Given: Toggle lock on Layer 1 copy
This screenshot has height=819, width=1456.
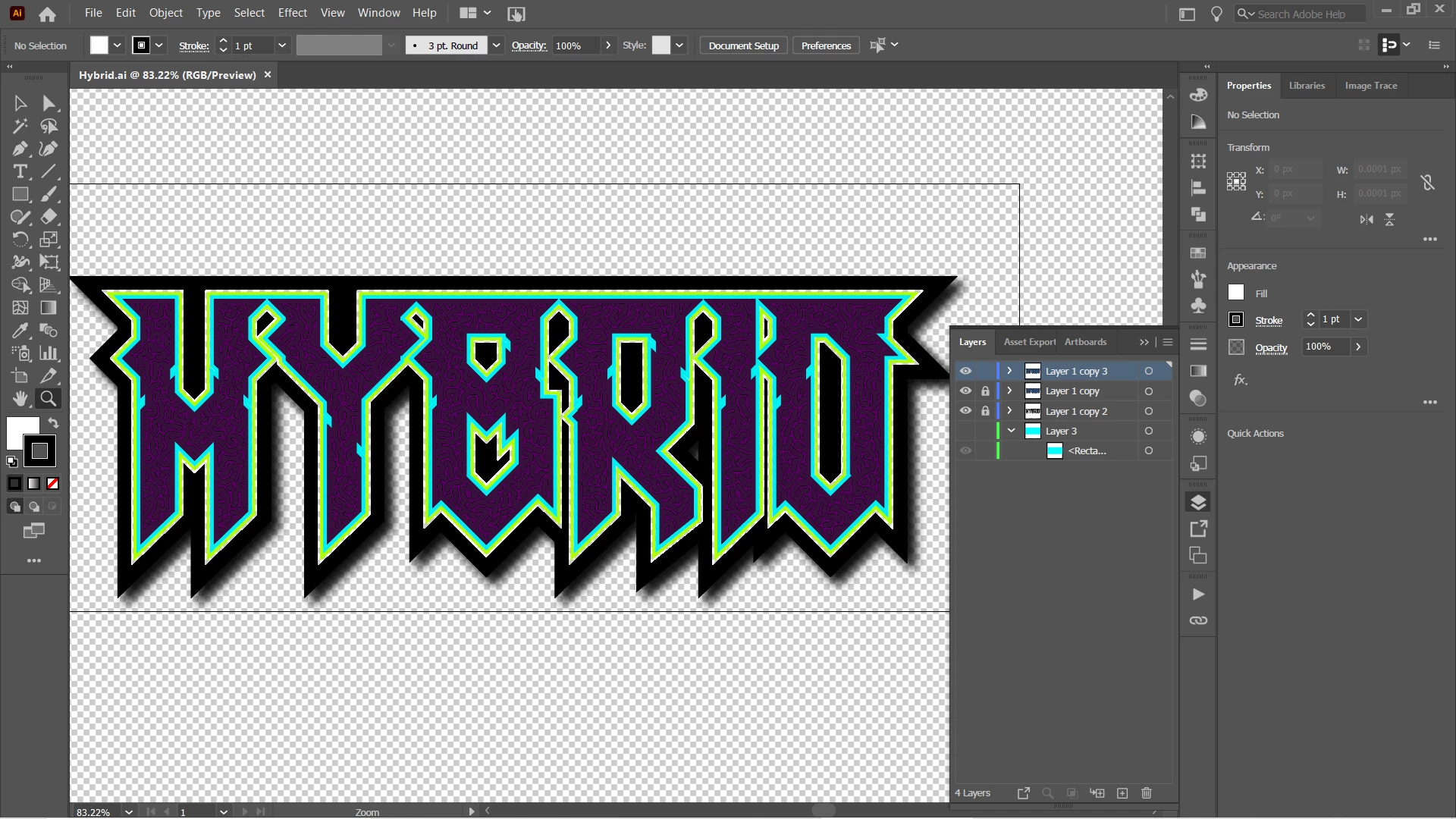Looking at the screenshot, I should [x=985, y=391].
